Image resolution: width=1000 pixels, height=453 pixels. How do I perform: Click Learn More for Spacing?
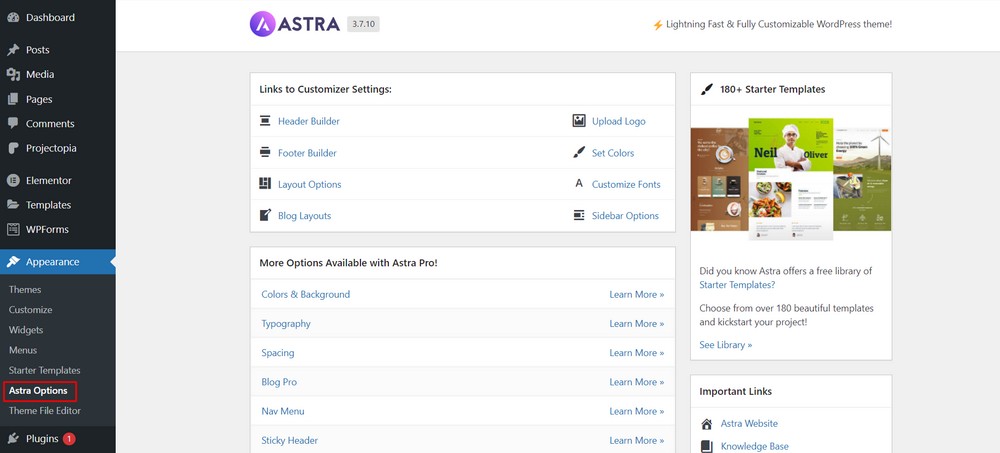[x=636, y=353]
